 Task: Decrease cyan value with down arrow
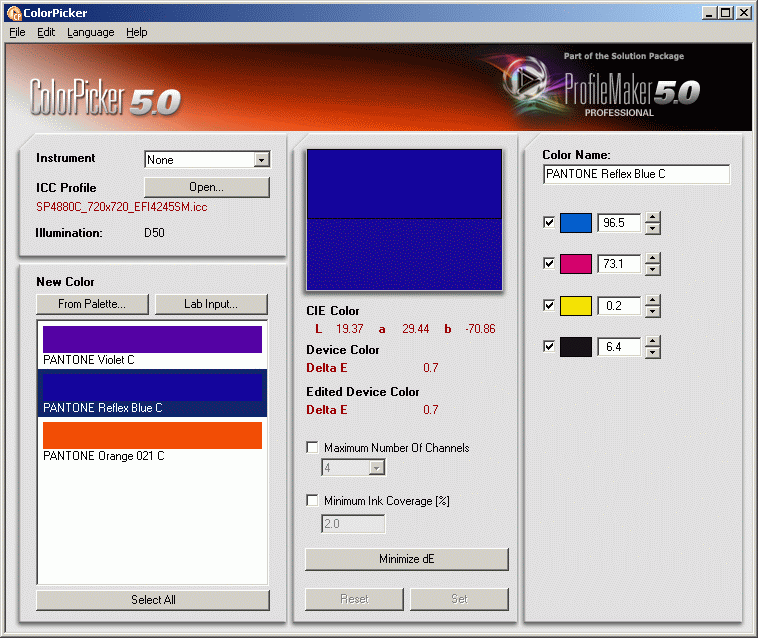click(x=653, y=228)
